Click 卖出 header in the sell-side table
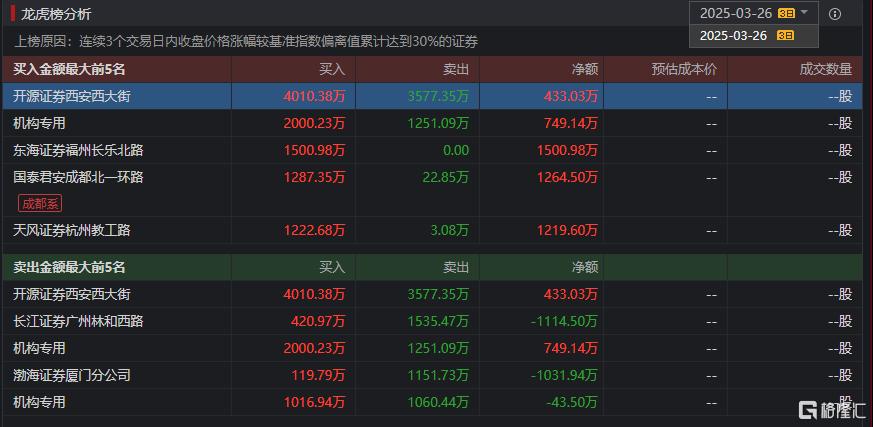873x427 pixels. [x=455, y=267]
